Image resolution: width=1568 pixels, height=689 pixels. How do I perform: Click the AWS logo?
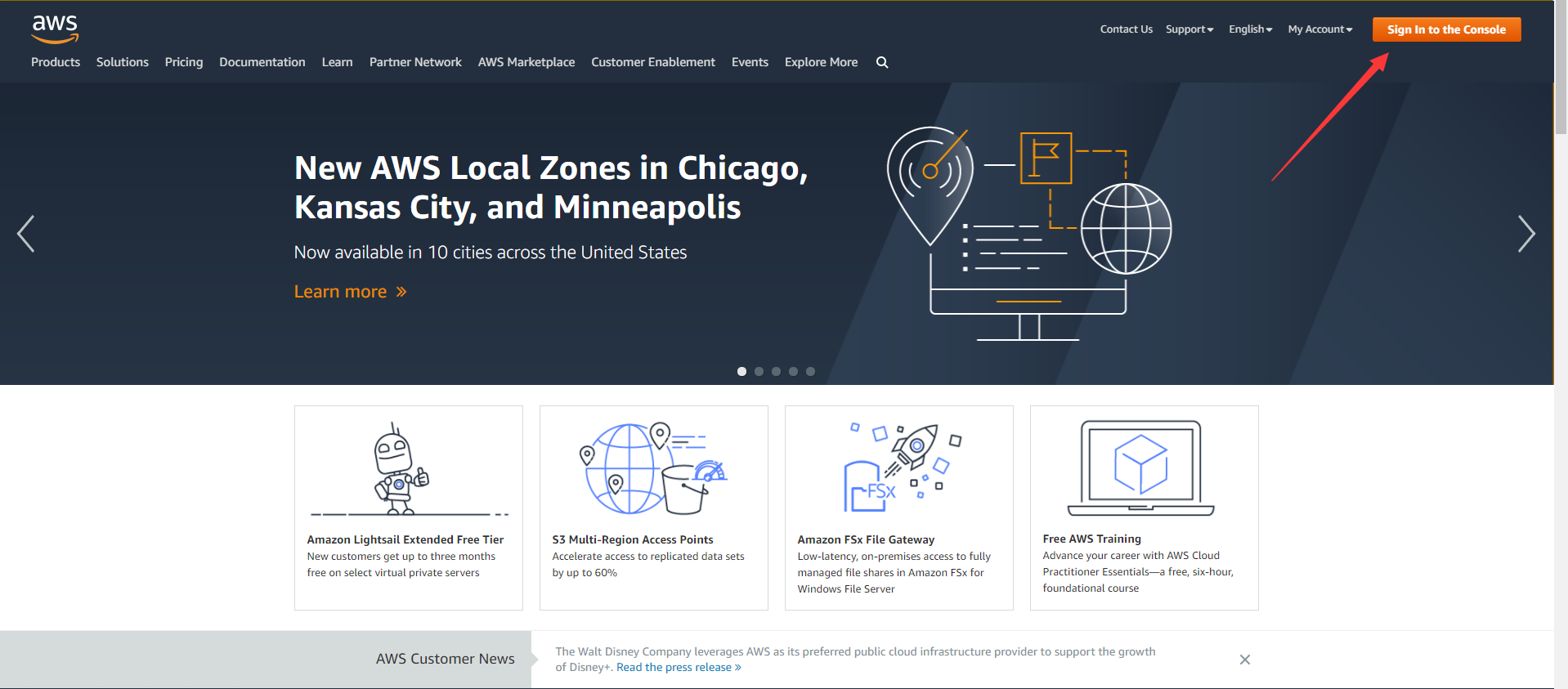pyautogui.click(x=56, y=29)
